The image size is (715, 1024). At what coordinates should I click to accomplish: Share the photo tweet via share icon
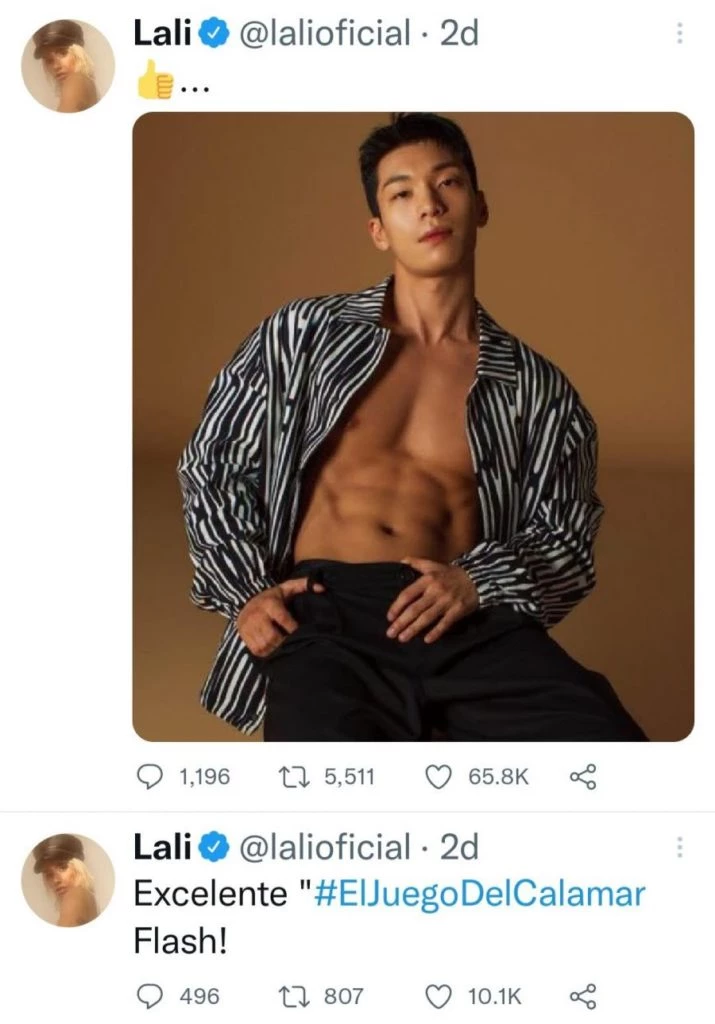coord(582,776)
